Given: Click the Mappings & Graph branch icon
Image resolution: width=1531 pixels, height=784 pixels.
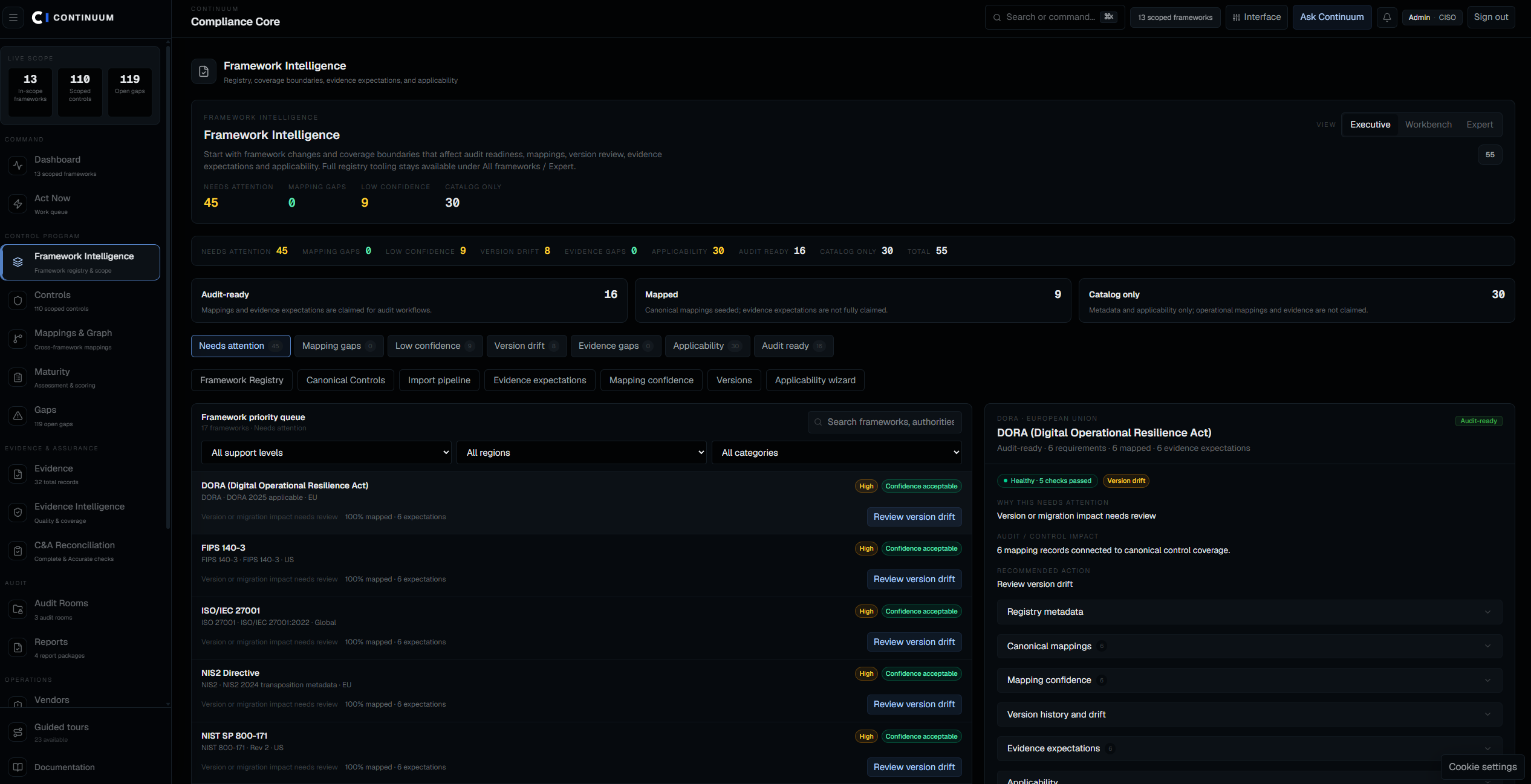Looking at the screenshot, I should (18, 339).
